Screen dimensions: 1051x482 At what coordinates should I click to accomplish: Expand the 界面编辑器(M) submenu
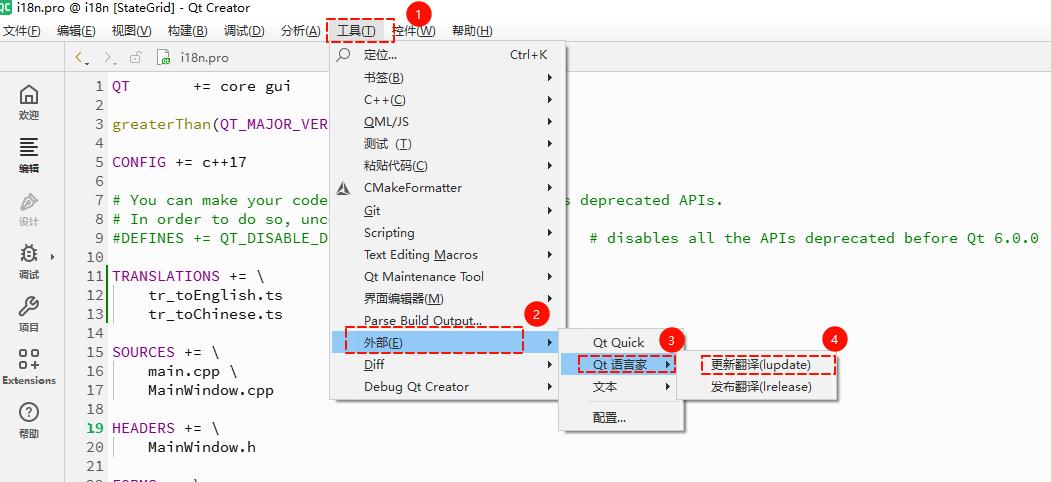click(x=448, y=298)
